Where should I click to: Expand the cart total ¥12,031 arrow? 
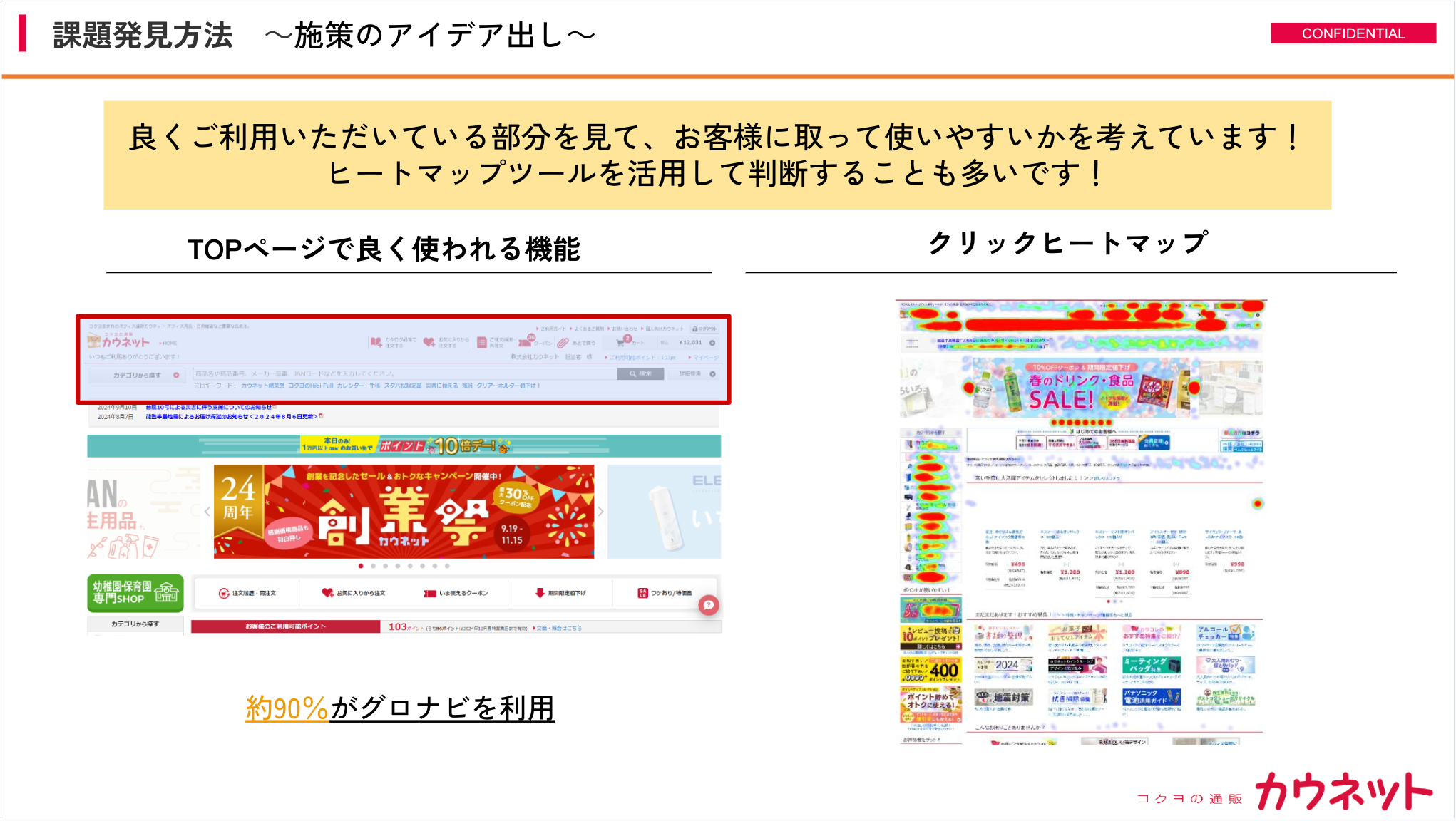point(712,343)
